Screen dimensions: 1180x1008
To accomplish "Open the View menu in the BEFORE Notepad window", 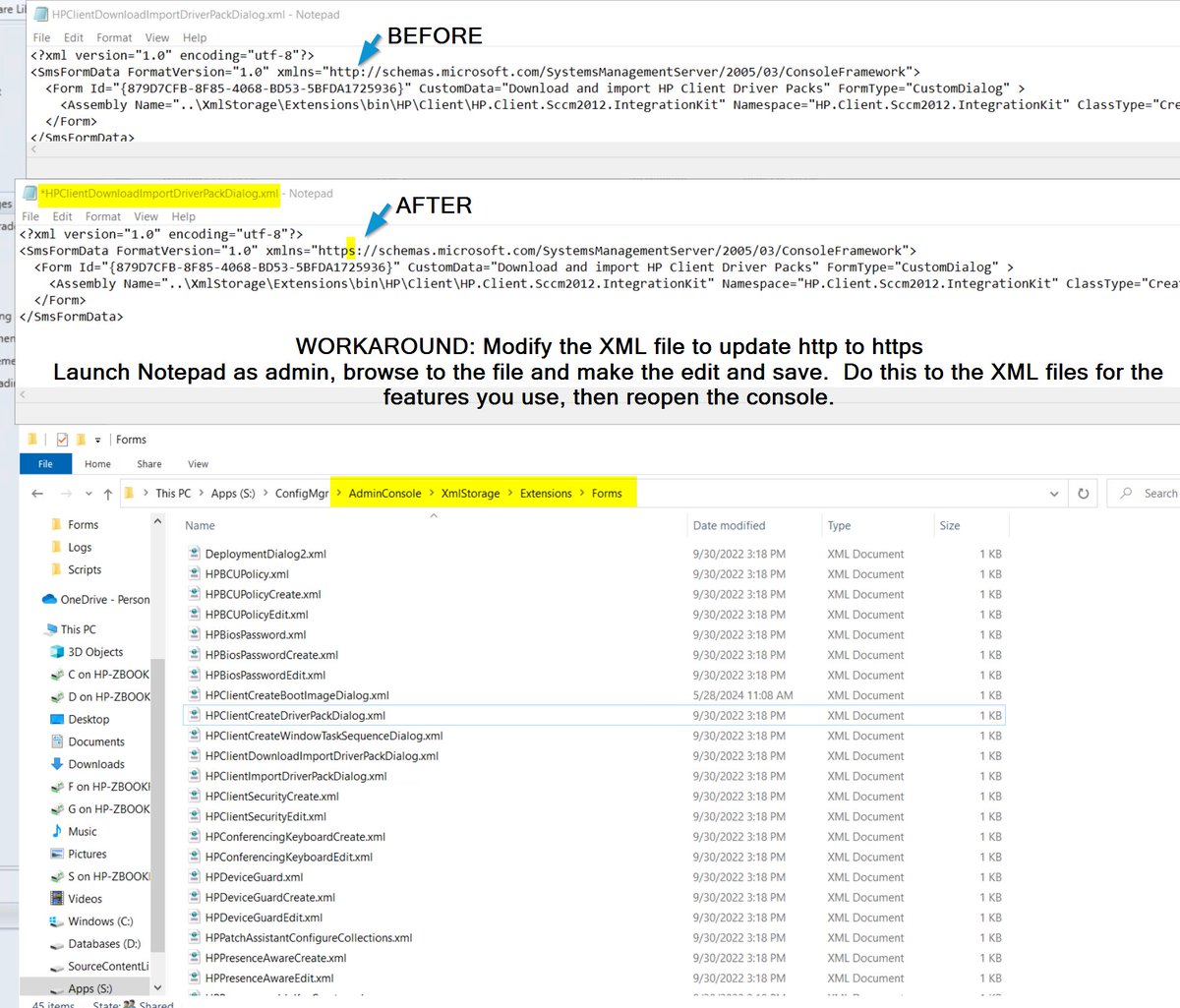I will [x=157, y=37].
